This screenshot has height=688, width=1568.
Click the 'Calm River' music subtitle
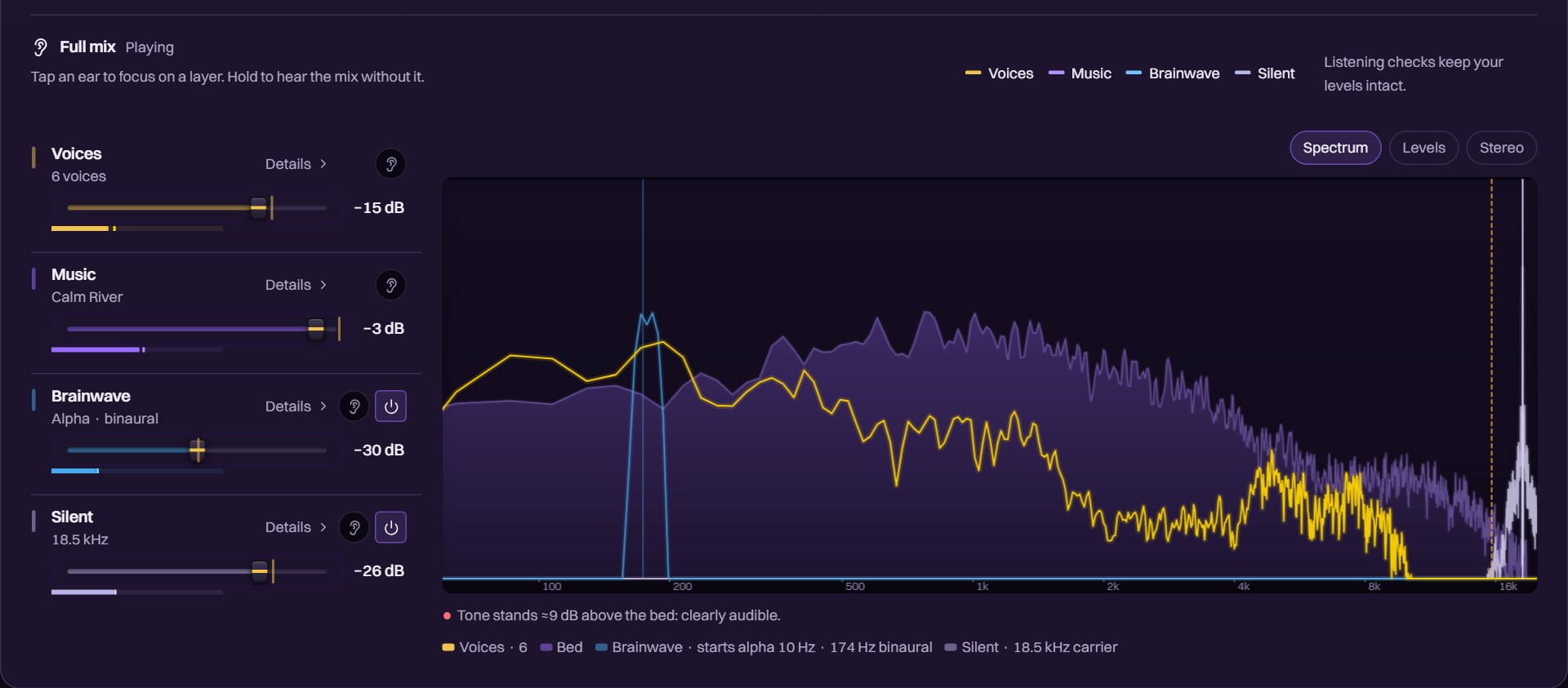(x=87, y=297)
